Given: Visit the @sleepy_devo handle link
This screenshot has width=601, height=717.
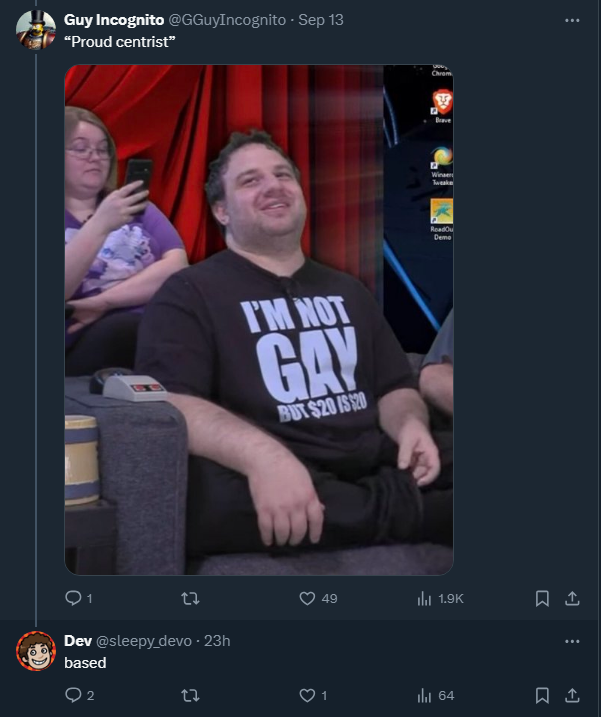Looking at the screenshot, I should (x=144, y=641).
